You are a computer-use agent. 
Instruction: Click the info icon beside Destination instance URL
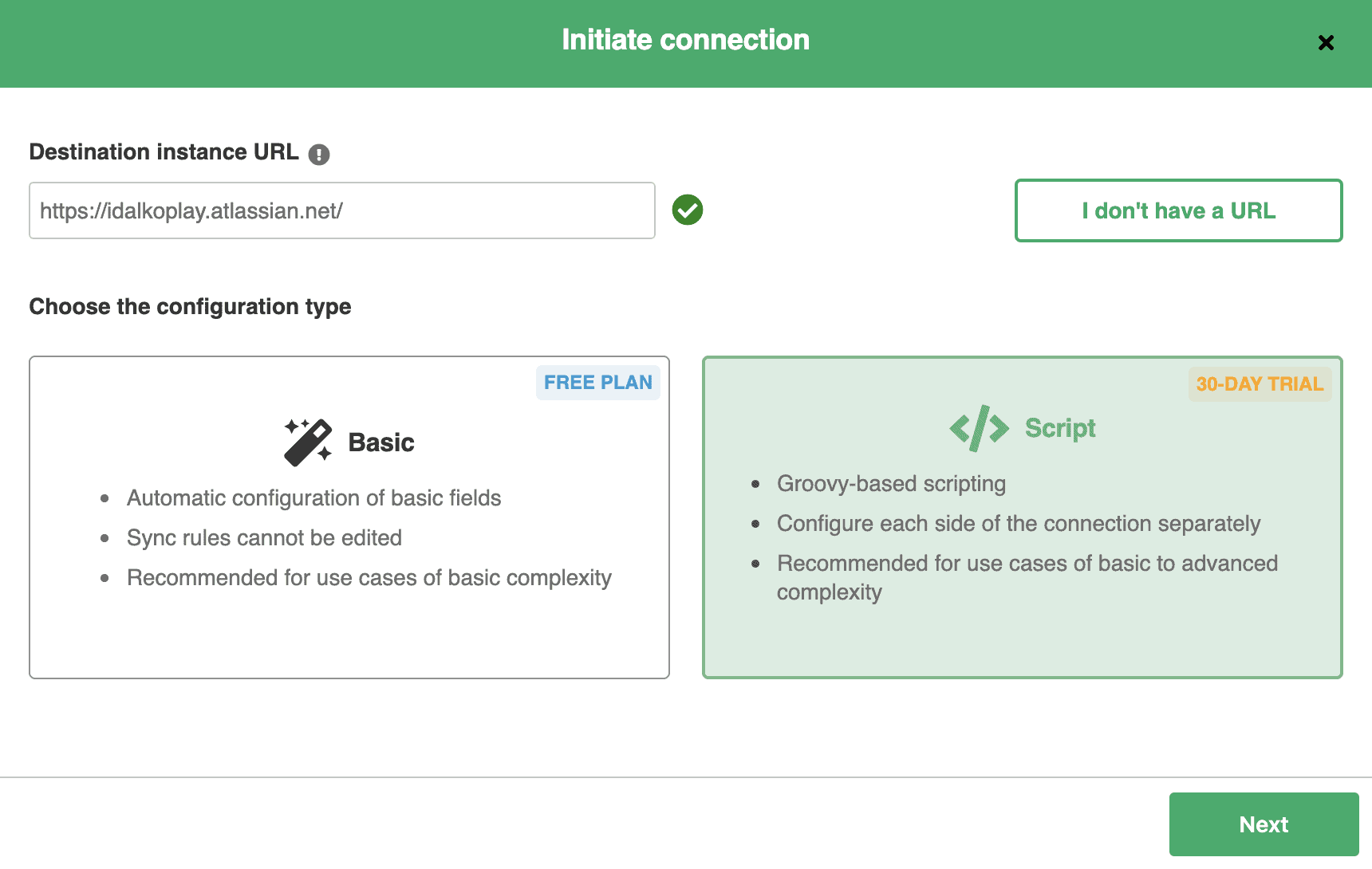(319, 154)
